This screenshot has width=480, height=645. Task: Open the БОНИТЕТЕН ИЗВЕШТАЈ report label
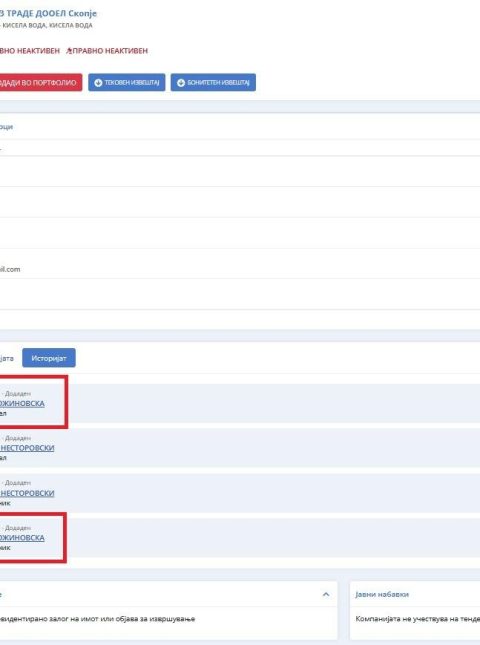point(218,83)
